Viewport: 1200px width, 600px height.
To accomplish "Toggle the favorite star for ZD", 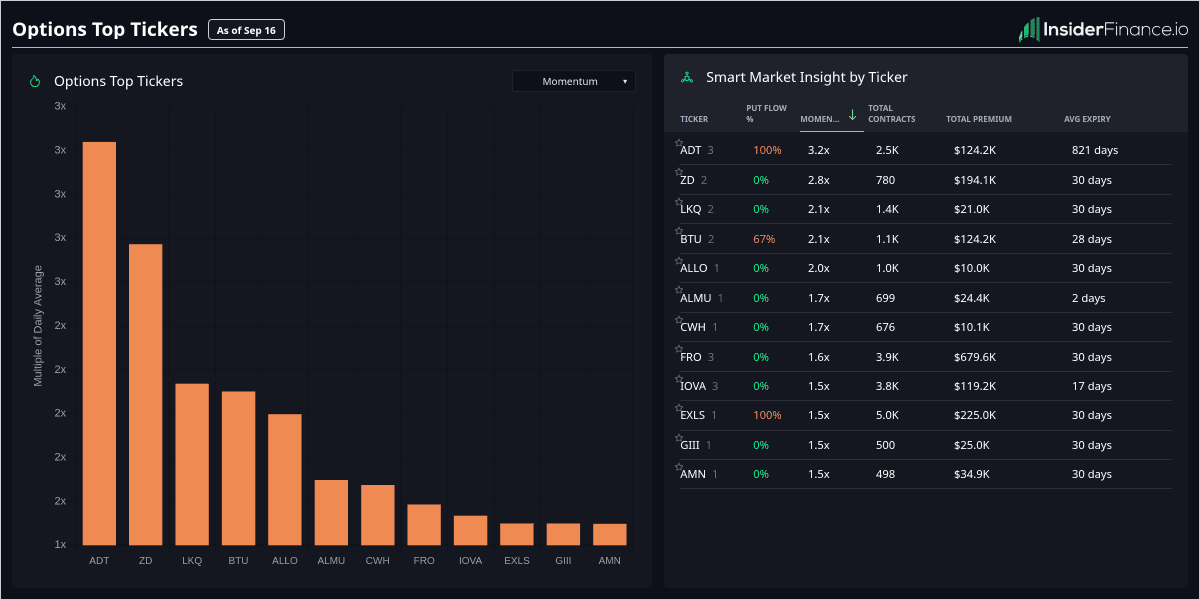I will [679, 172].
